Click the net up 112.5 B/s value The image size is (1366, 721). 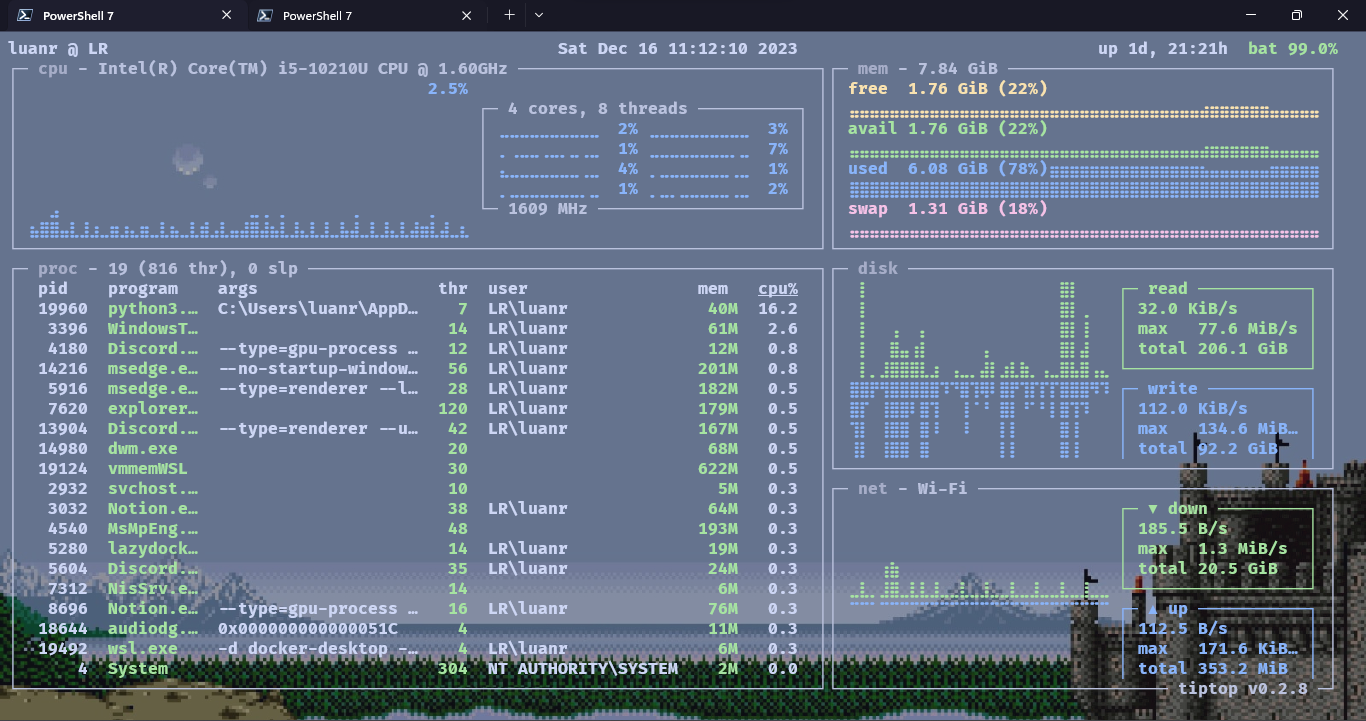click(1183, 629)
